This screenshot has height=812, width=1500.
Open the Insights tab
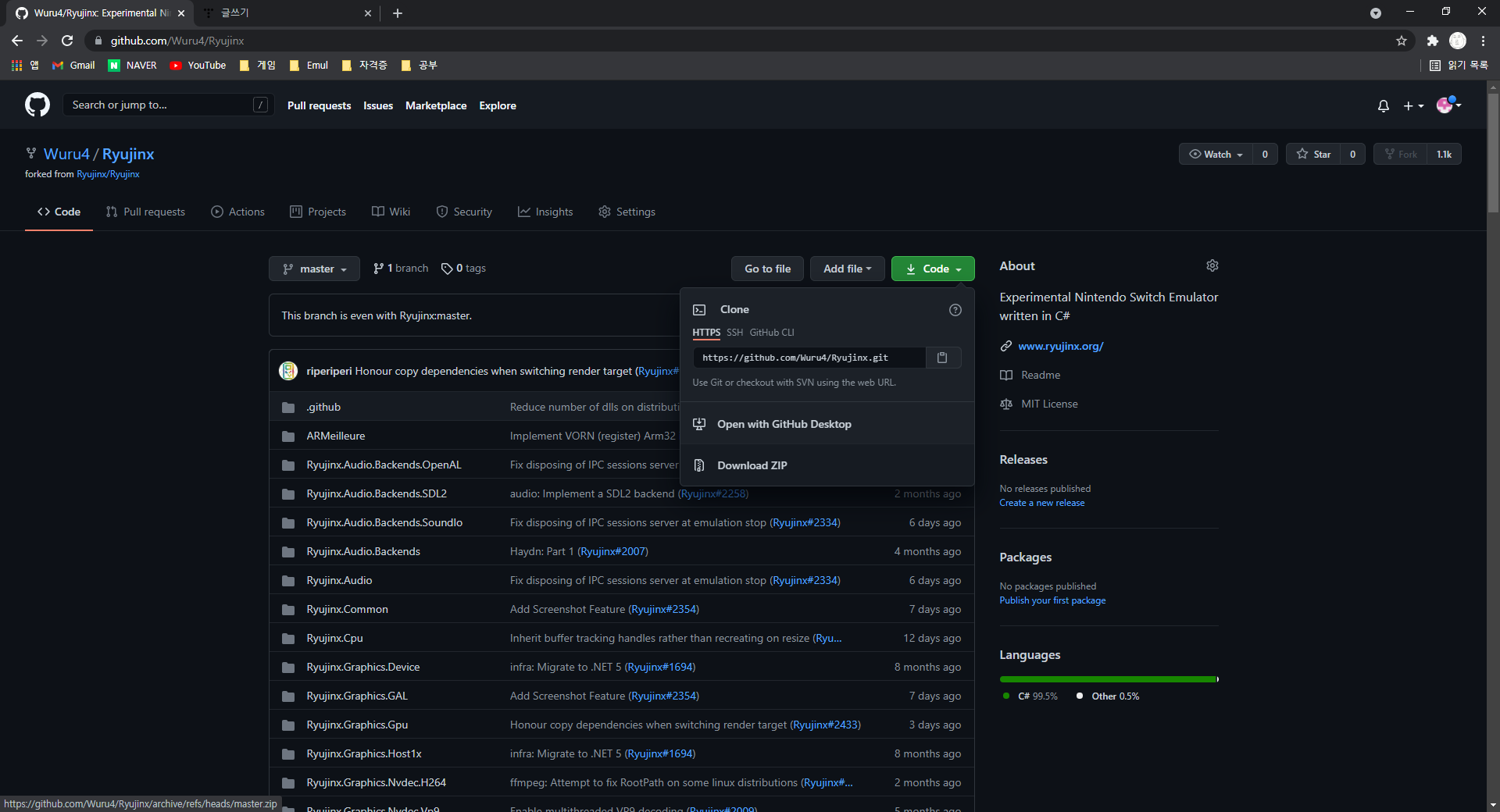[x=545, y=212]
